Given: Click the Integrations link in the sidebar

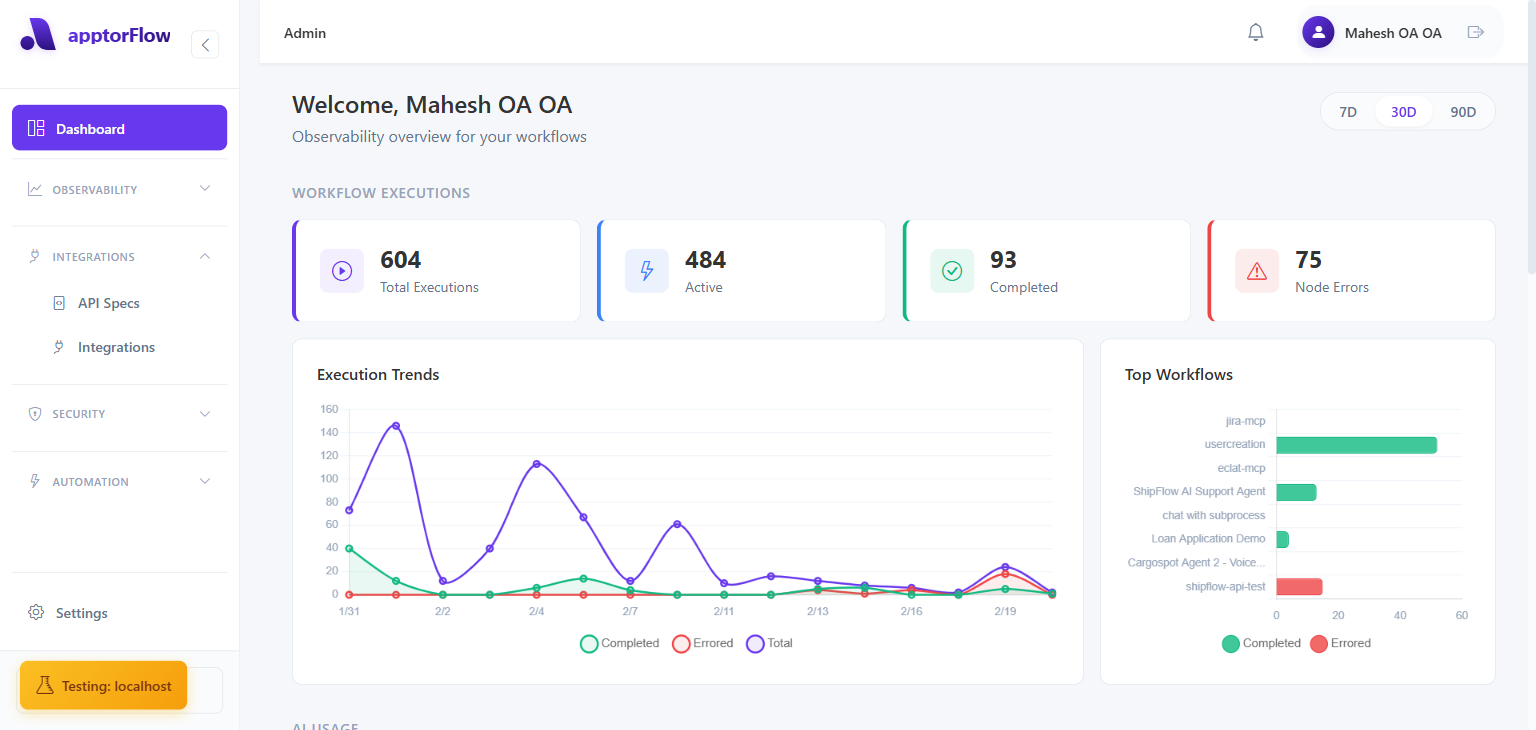Looking at the screenshot, I should pos(116,346).
